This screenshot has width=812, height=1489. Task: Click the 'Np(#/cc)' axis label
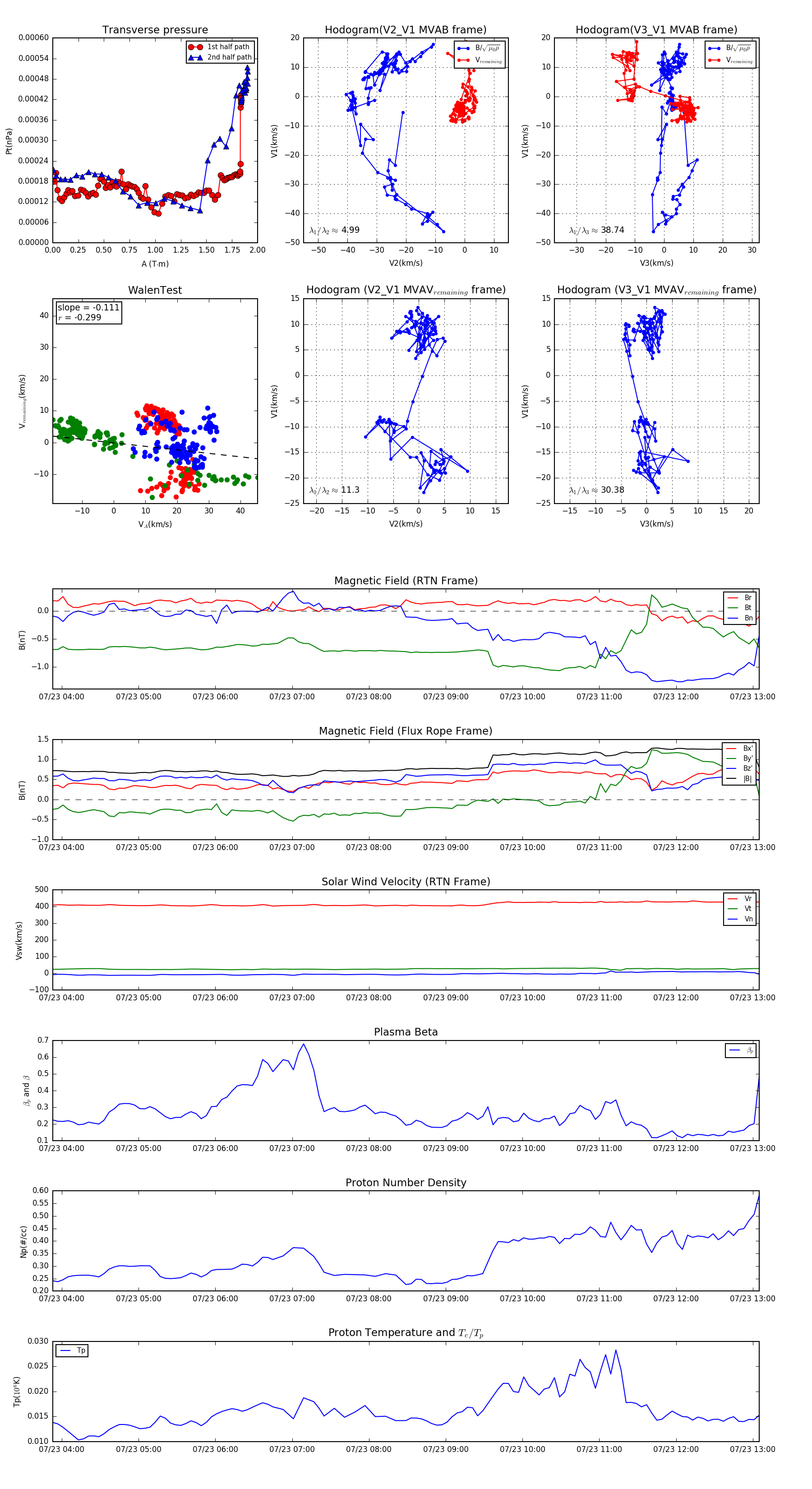[24, 1242]
